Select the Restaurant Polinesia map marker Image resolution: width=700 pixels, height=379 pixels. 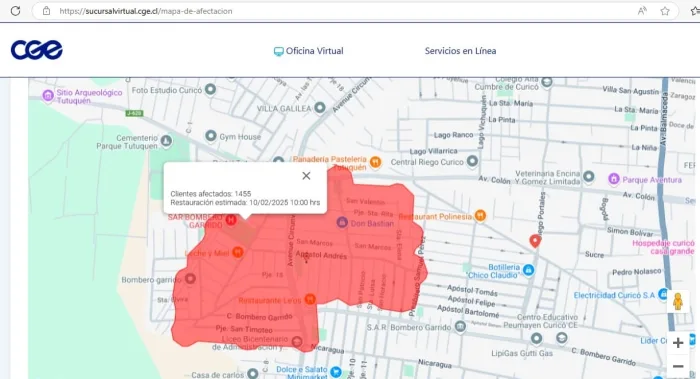pos(480,216)
